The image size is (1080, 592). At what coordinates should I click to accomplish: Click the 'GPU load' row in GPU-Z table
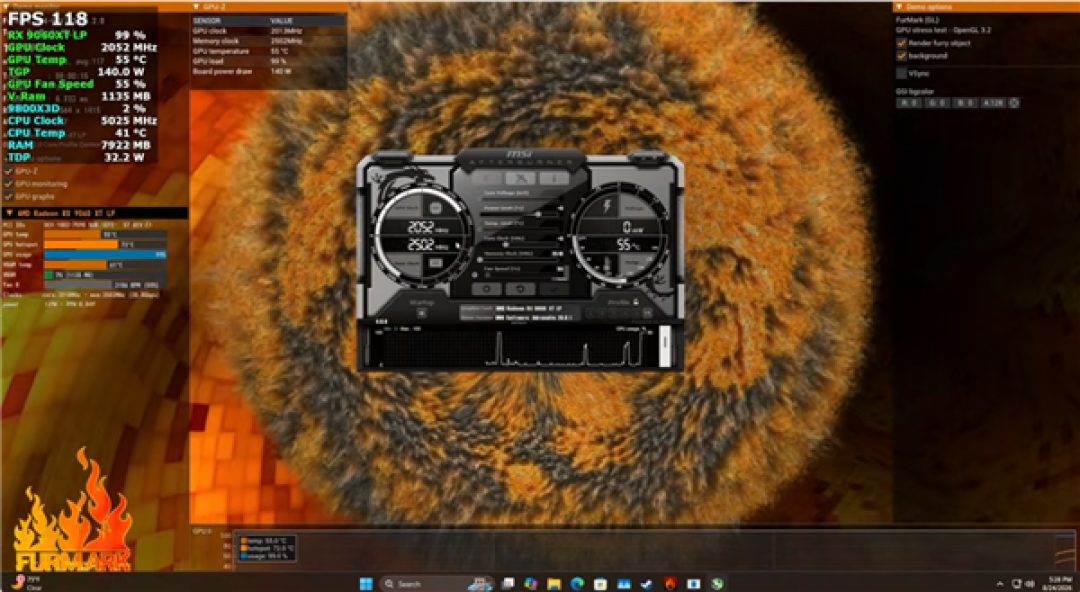coord(268,61)
